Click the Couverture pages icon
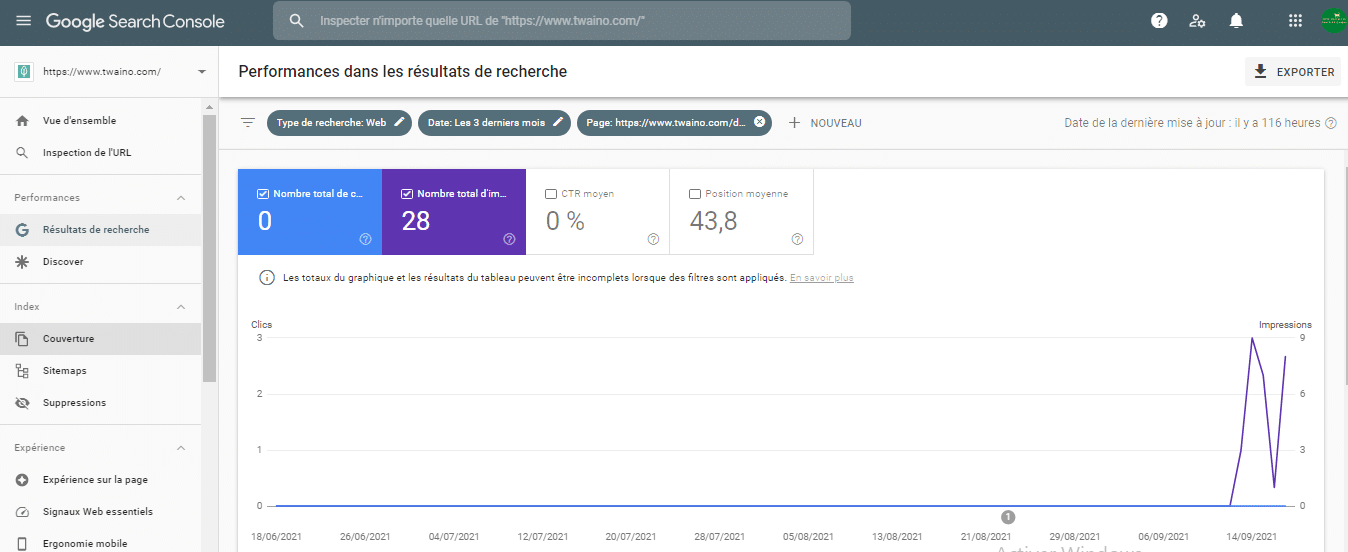 pyautogui.click(x=22, y=339)
